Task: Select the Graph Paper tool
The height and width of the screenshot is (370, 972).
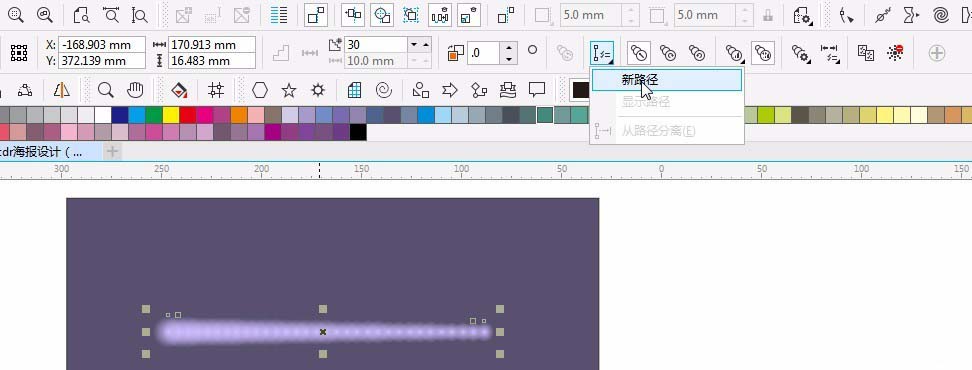Action: point(355,91)
